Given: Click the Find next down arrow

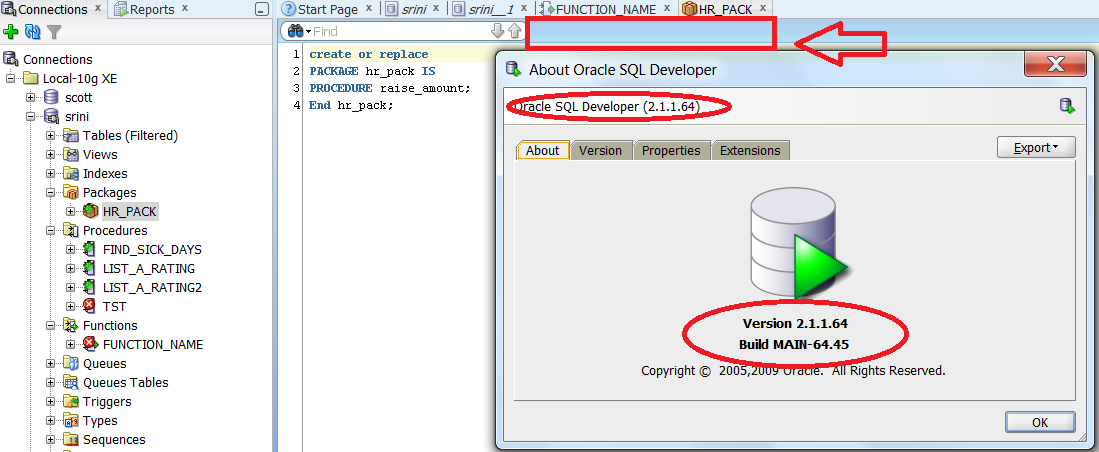Looking at the screenshot, I should pos(497,31).
